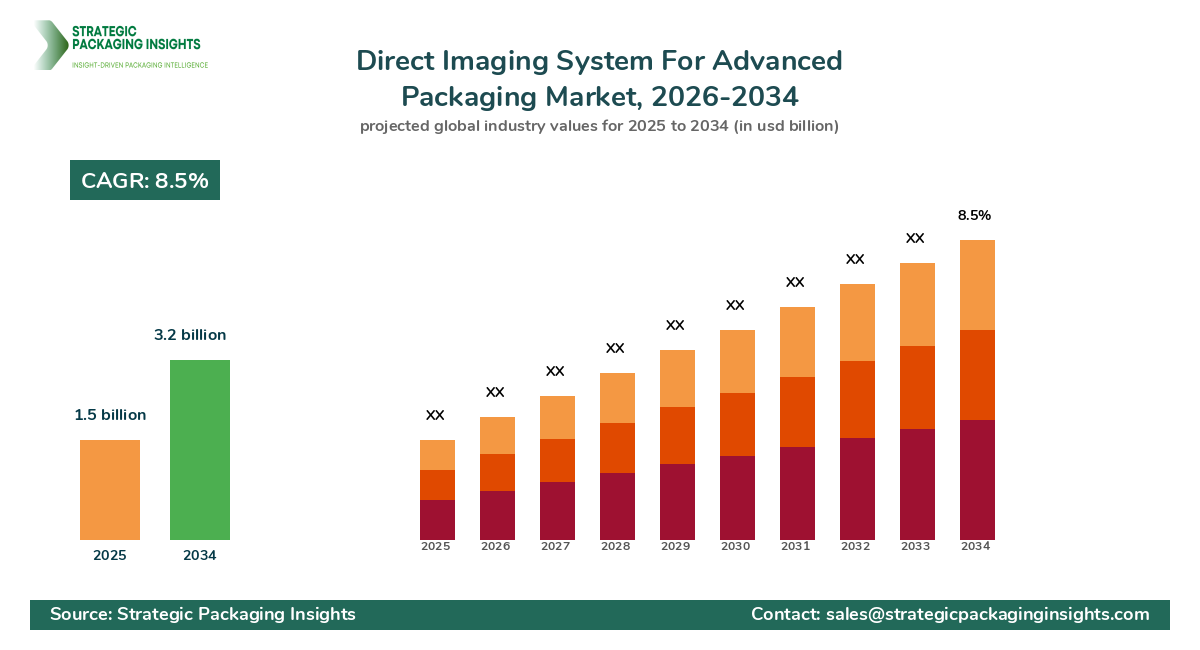
Task: Expand the XX marker over the 2026 bar
Action: [497, 394]
